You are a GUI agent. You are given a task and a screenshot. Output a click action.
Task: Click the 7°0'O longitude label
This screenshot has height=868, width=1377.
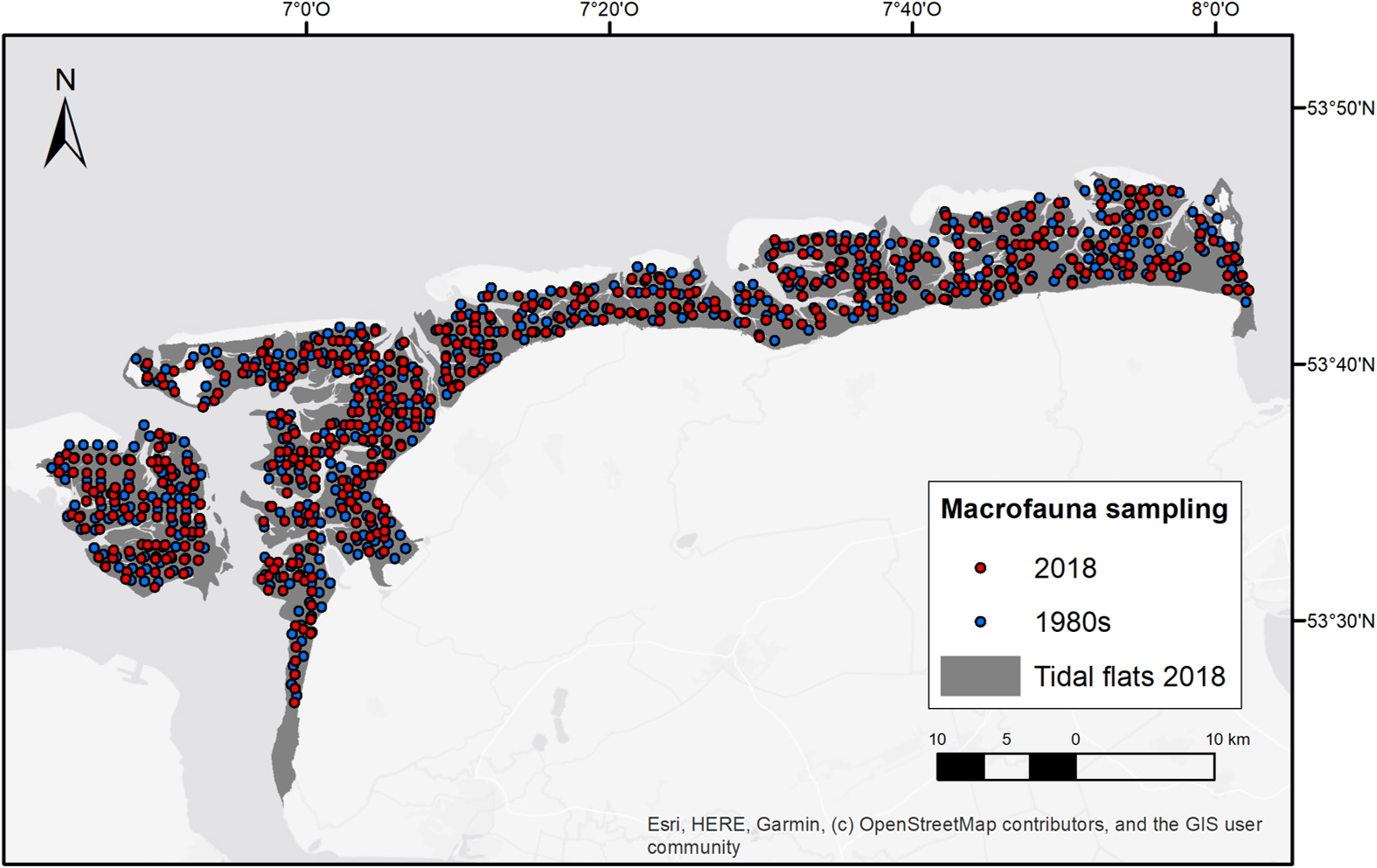306,10
